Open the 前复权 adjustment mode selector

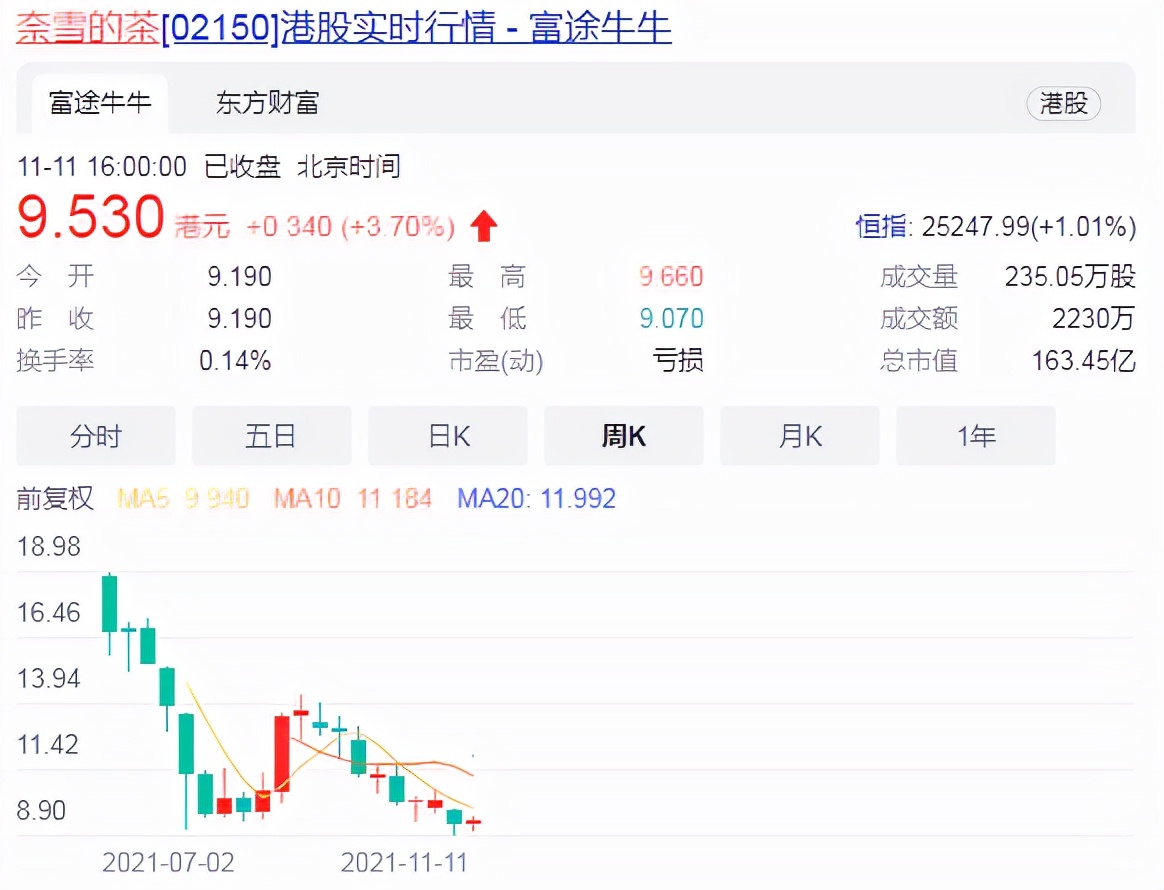tap(55, 499)
